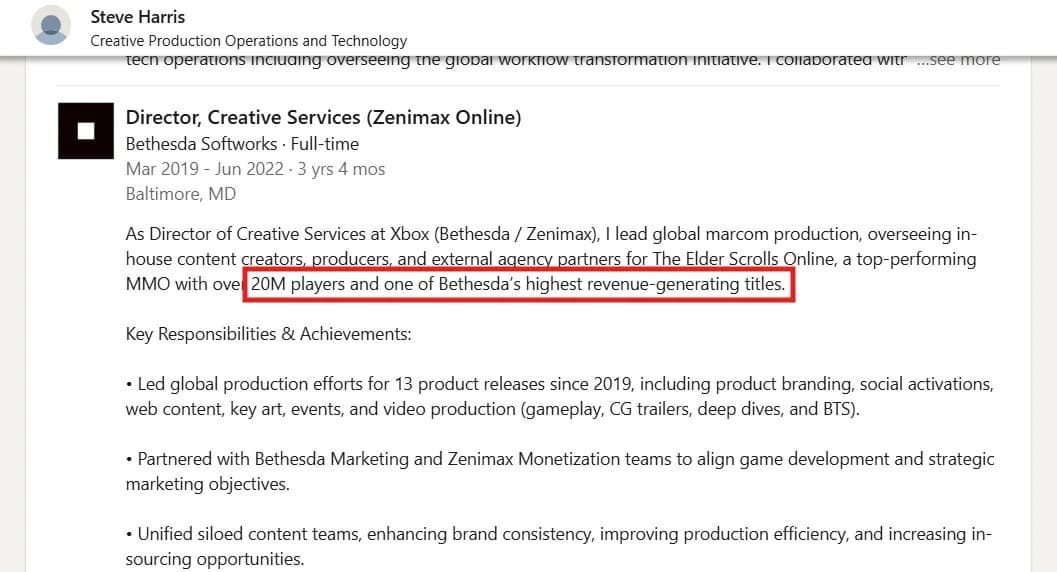
Task: Click the 'Key Responsibilities & Achievements:' heading
Action: pyautogui.click(x=268, y=334)
